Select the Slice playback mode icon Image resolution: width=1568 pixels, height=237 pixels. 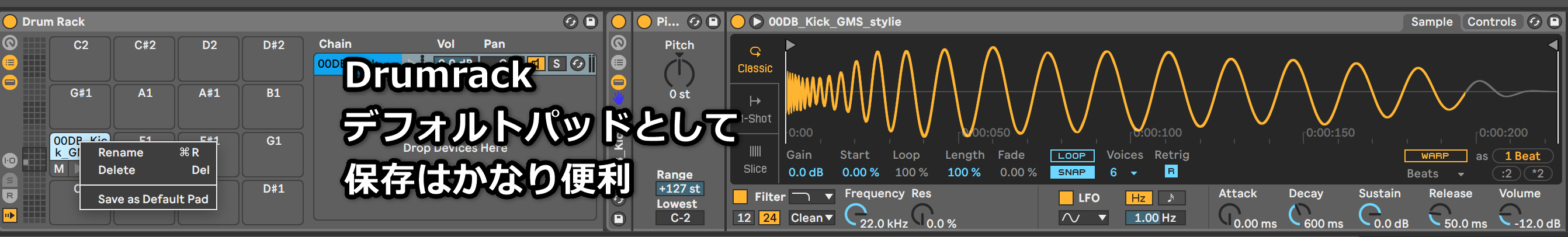pyautogui.click(x=755, y=159)
